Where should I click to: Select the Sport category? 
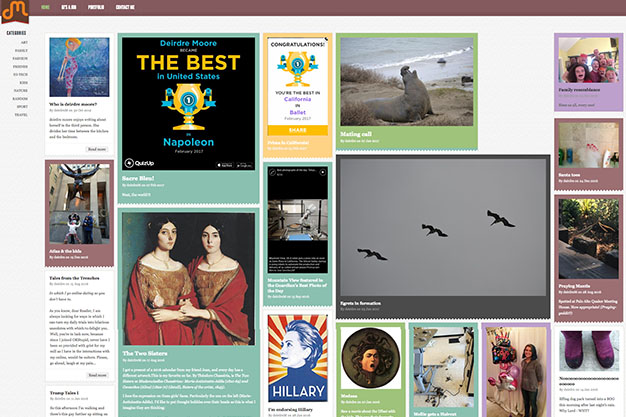[22, 107]
